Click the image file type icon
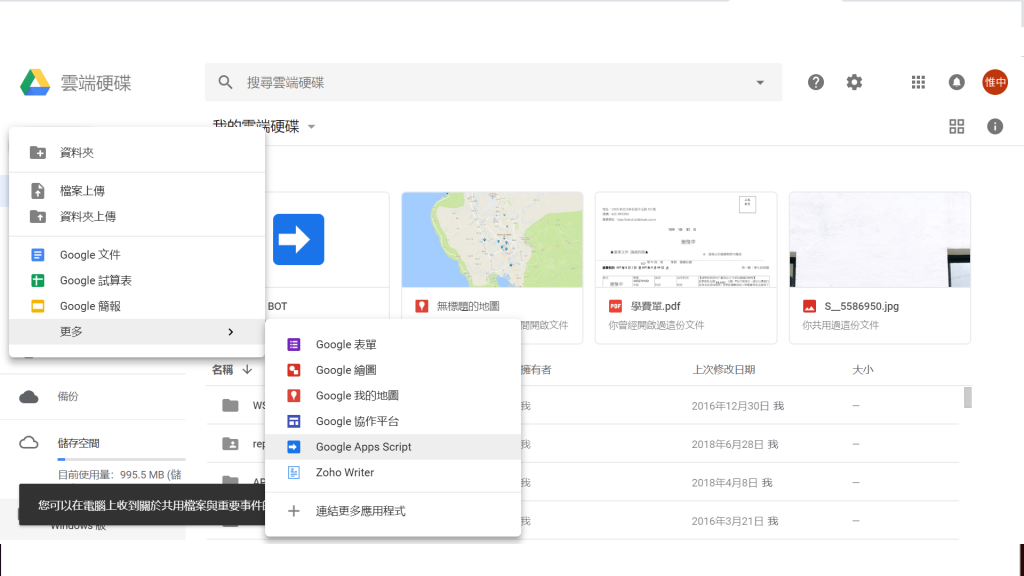The height and width of the screenshot is (576, 1024). pos(809,306)
